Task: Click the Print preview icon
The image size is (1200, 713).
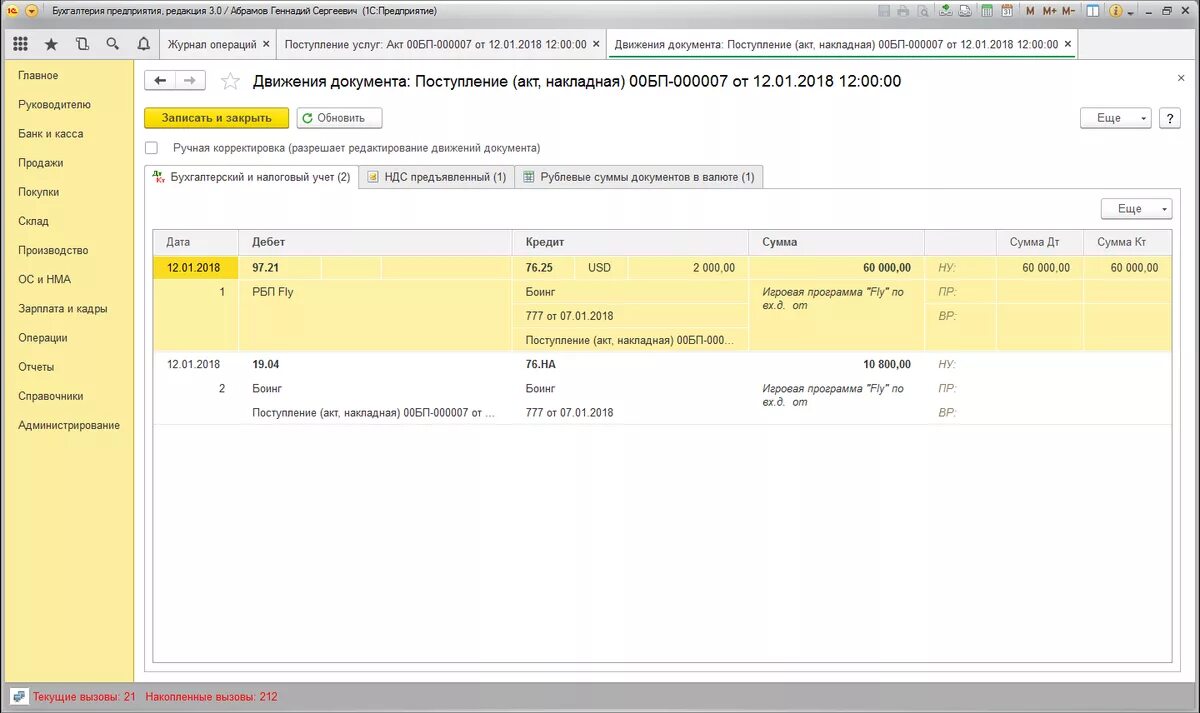Action: 922,11
